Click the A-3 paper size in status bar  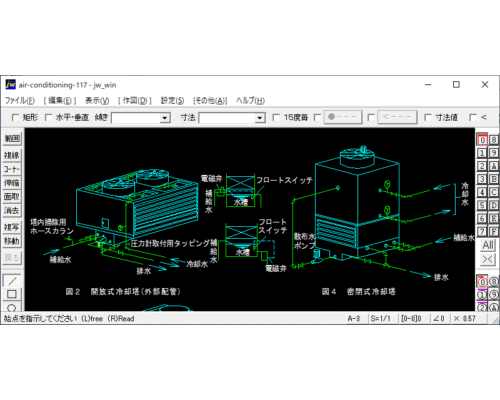354,318
